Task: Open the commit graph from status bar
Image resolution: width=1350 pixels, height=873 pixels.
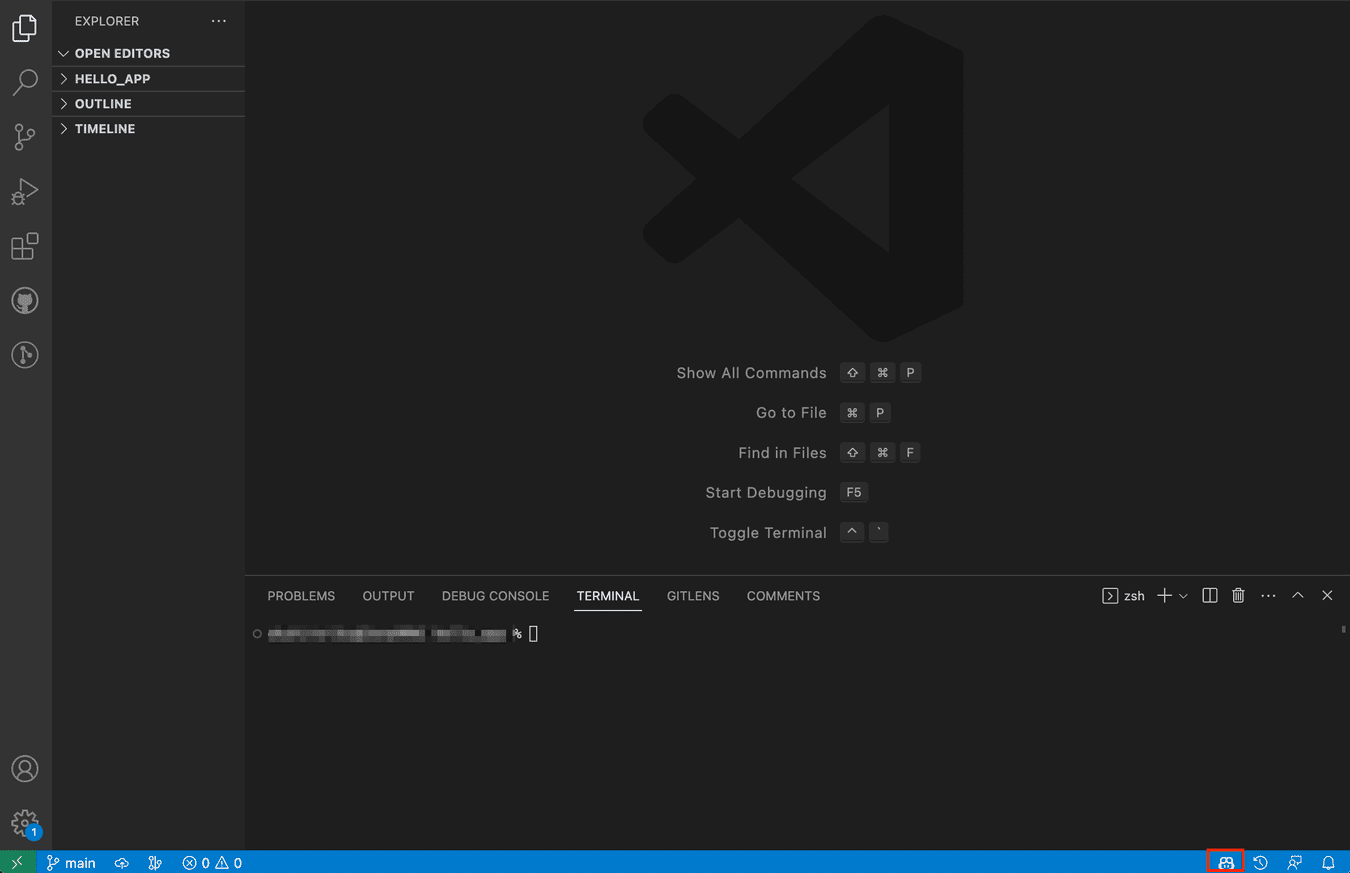Action: pos(154,862)
